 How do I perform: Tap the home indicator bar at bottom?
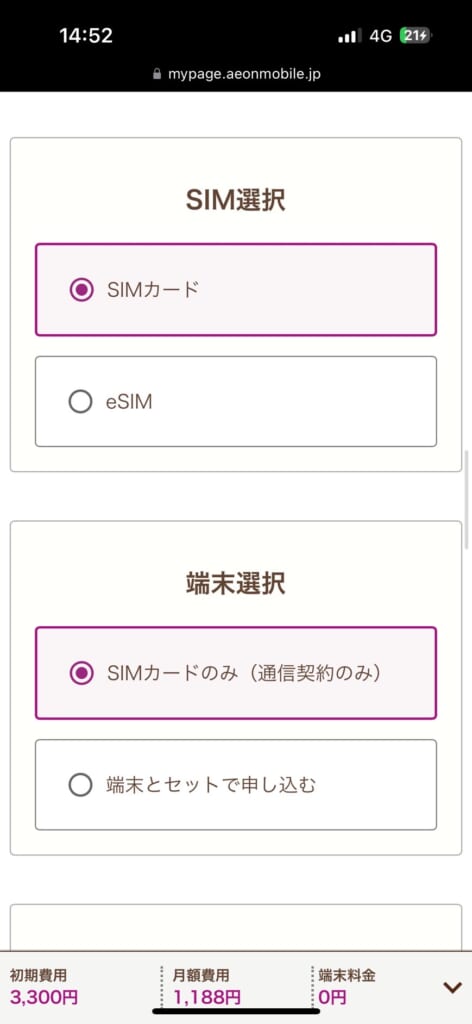tap(236, 1012)
